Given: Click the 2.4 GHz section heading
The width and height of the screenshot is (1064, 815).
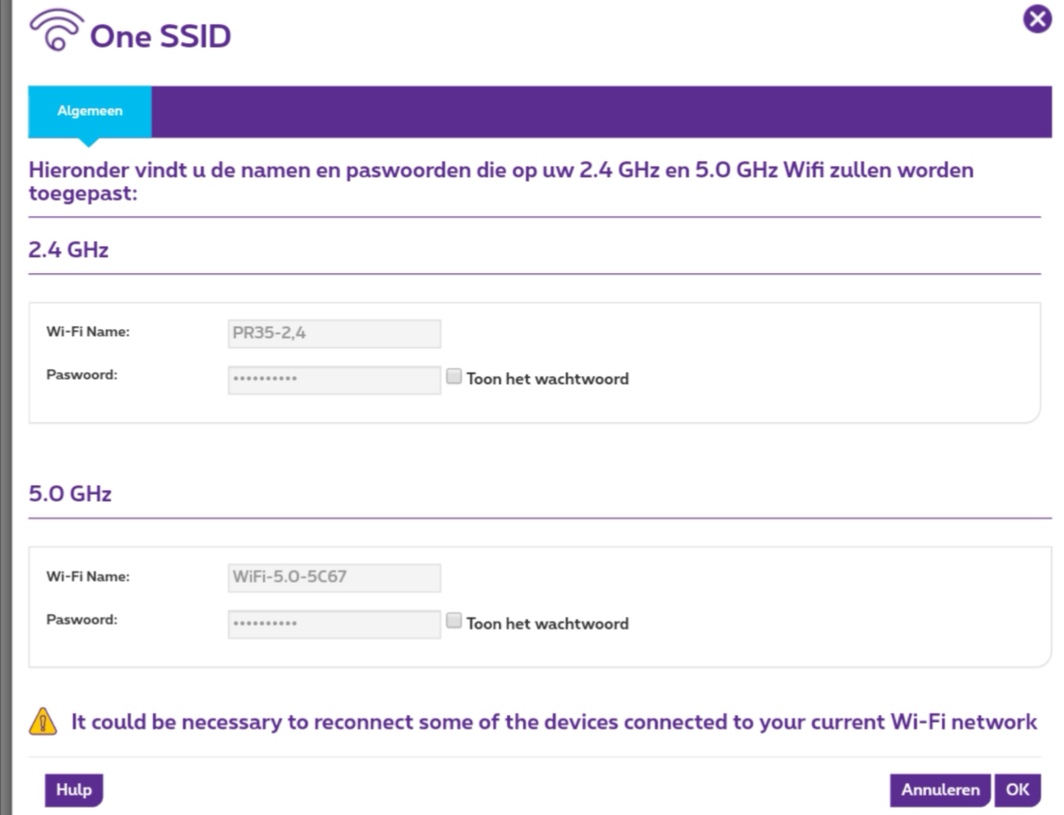Looking at the screenshot, I should pos(68,250).
